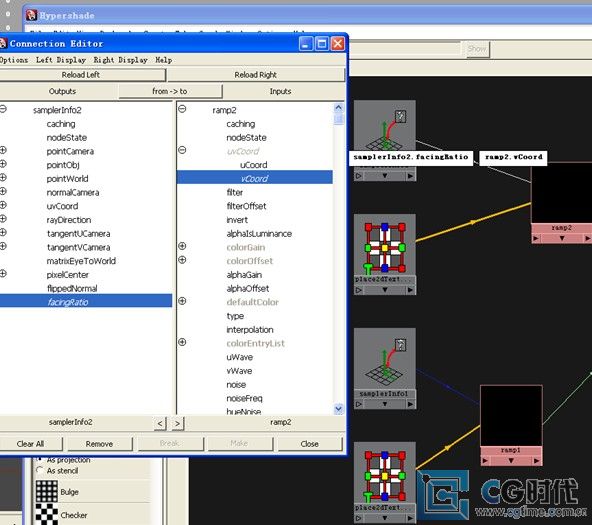Open the Options menu
592x525 pixels.
pos(14,60)
